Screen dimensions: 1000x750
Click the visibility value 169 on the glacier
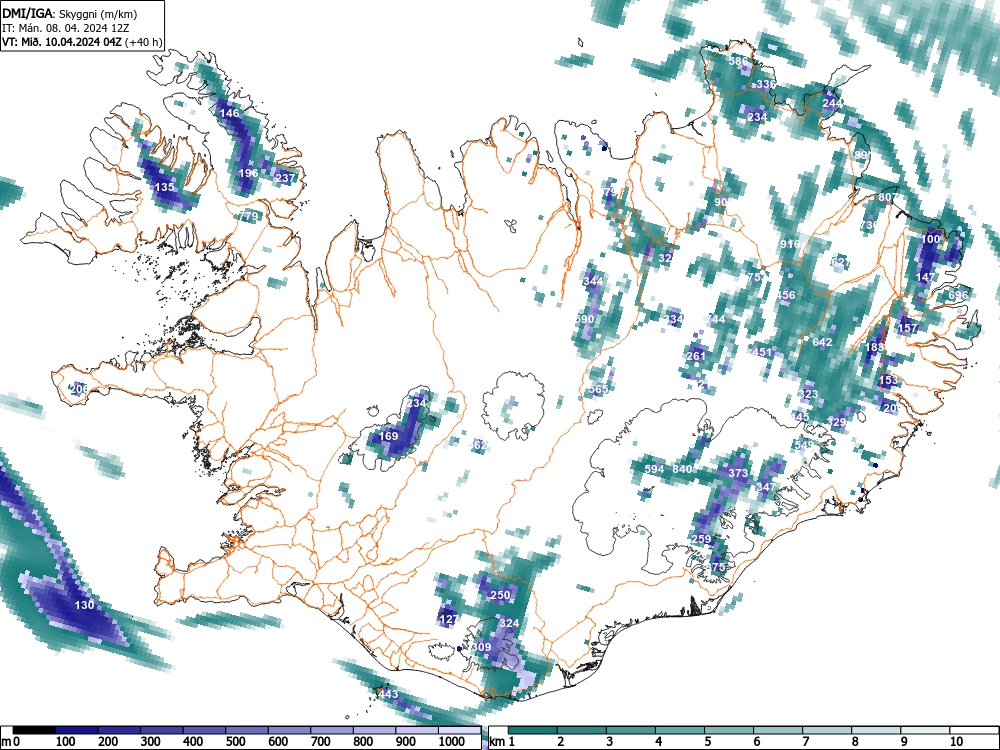(x=388, y=436)
